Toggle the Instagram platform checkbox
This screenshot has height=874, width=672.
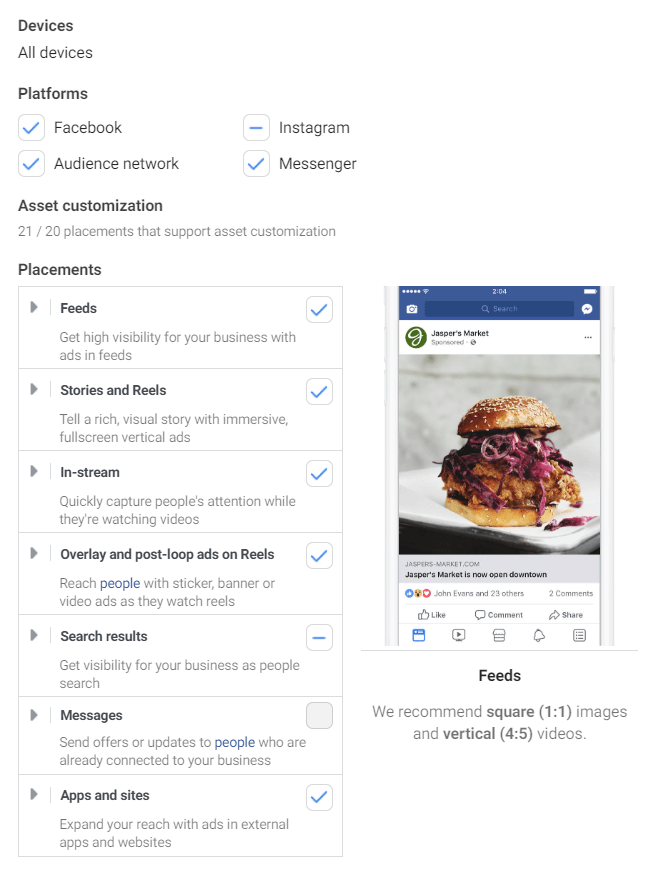coord(256,128)
